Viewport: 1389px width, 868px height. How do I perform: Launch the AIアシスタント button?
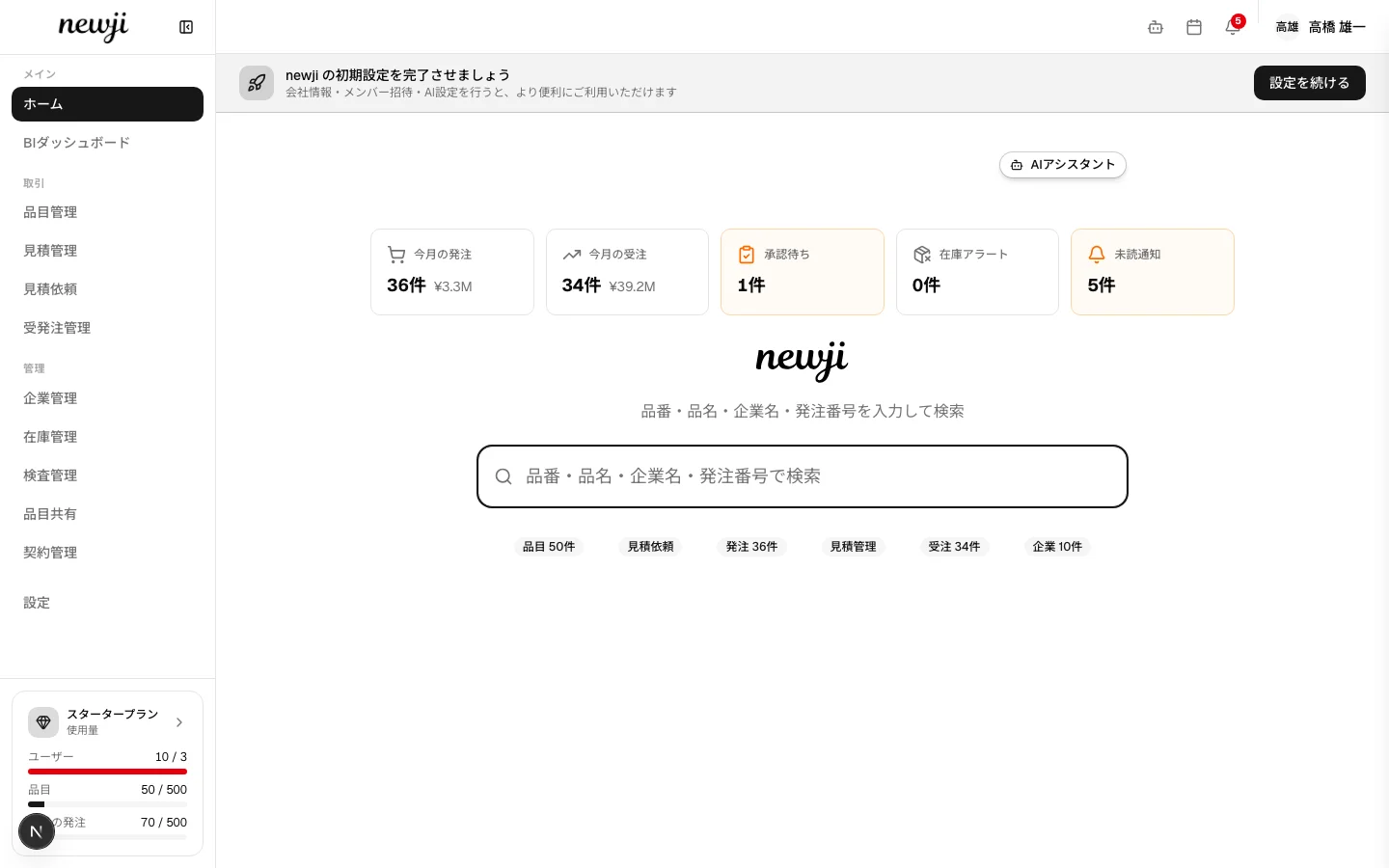point(1063,165)
